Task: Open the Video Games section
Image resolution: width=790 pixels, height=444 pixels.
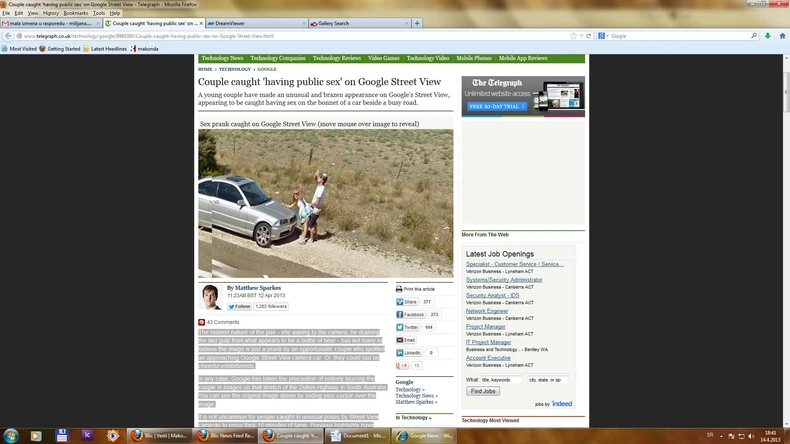Action: (383, 59)
